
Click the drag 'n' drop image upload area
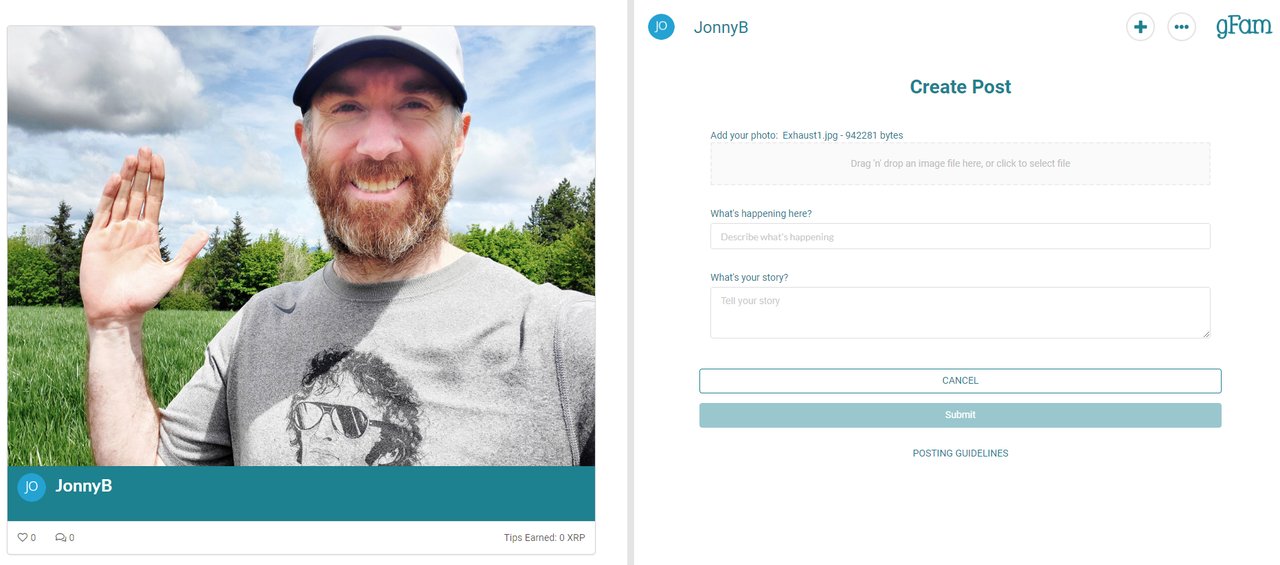(x=960, y=163)
